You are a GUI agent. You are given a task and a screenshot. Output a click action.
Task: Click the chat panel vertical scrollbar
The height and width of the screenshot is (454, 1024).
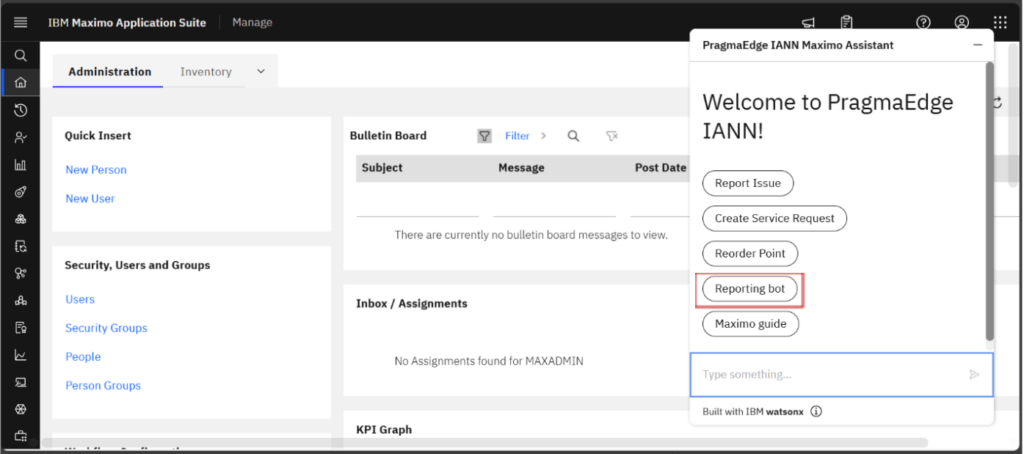[x=989, y=201]
